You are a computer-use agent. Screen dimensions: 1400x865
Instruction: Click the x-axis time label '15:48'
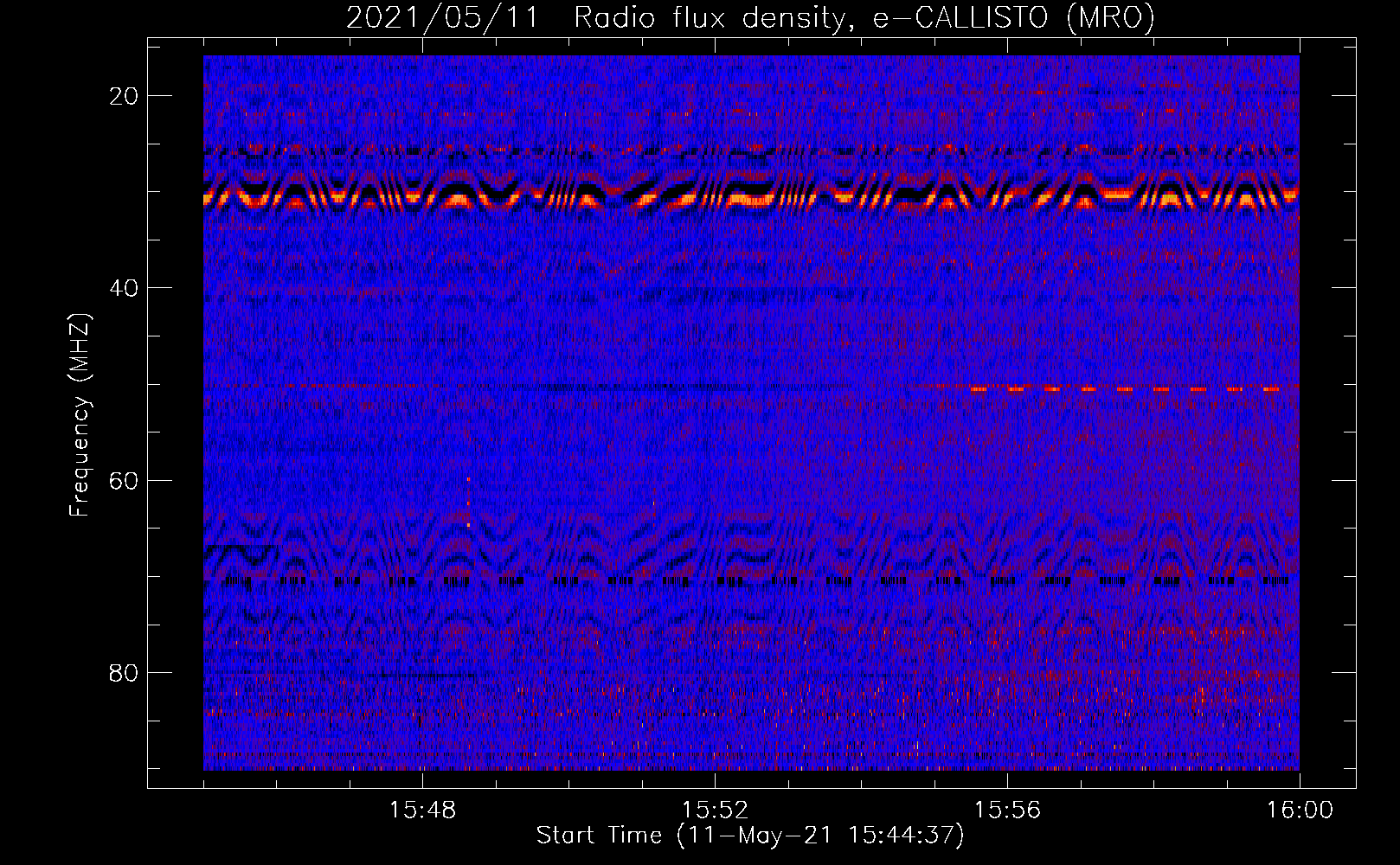point(422,811)
